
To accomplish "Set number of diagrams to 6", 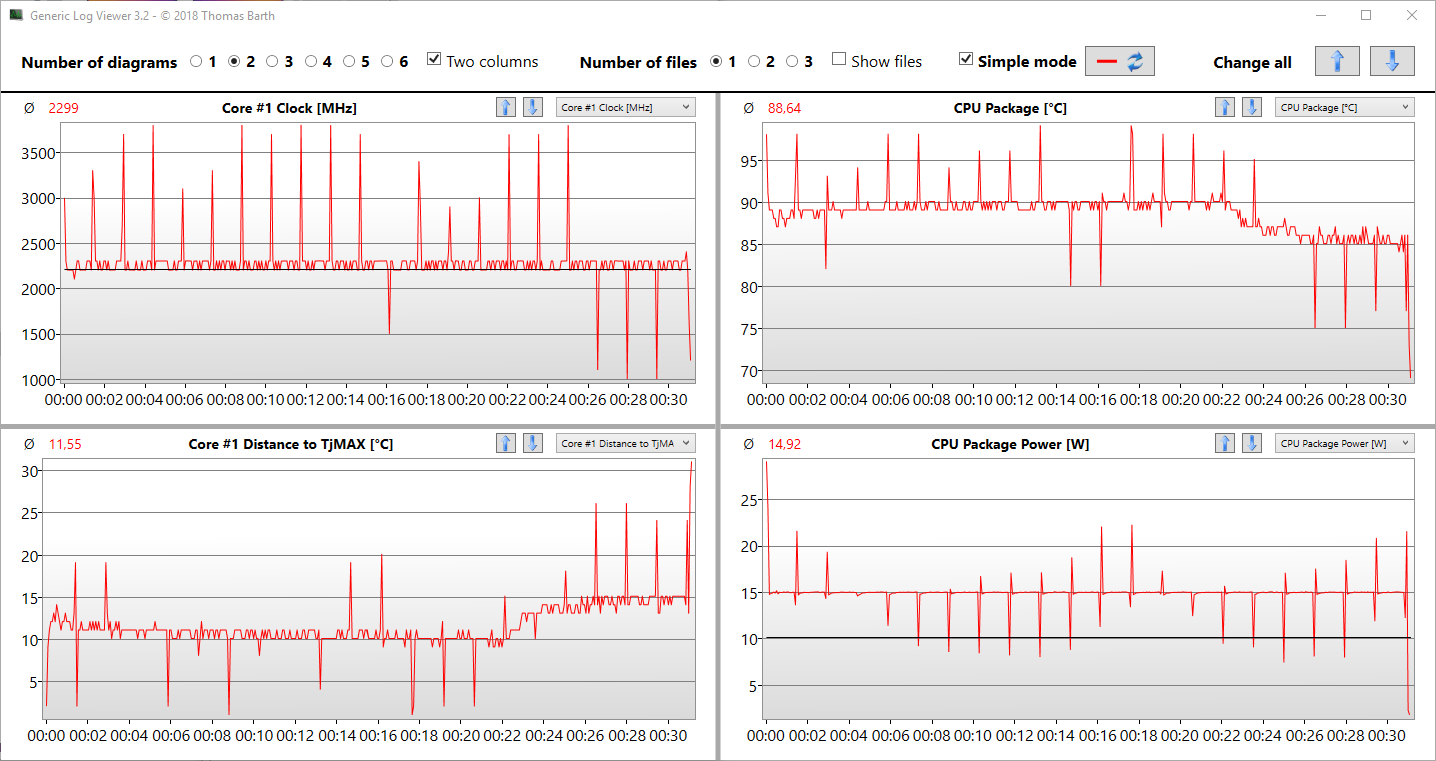I will coord(387,61).
